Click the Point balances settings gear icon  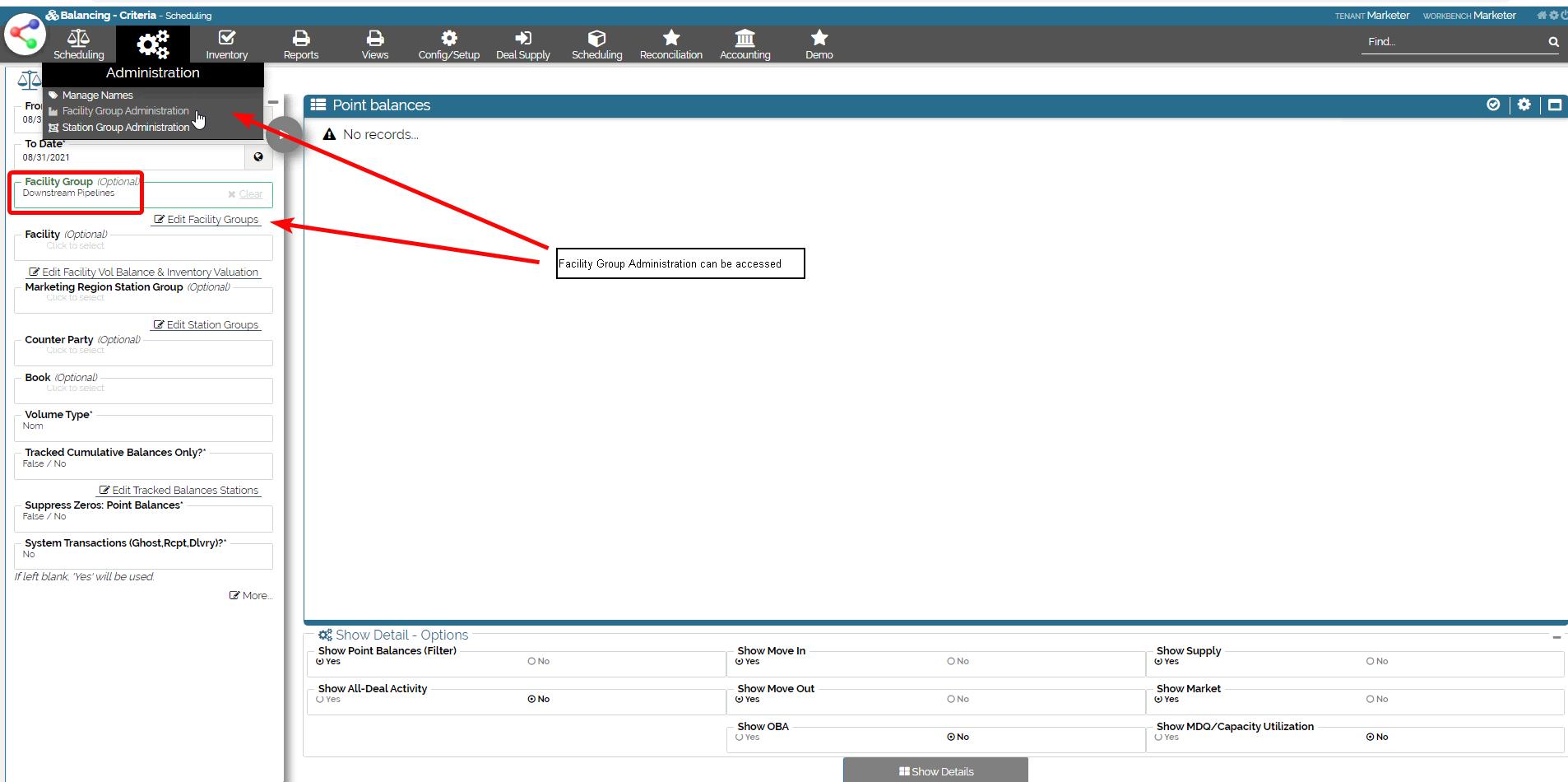click(x=1524, y=105)
